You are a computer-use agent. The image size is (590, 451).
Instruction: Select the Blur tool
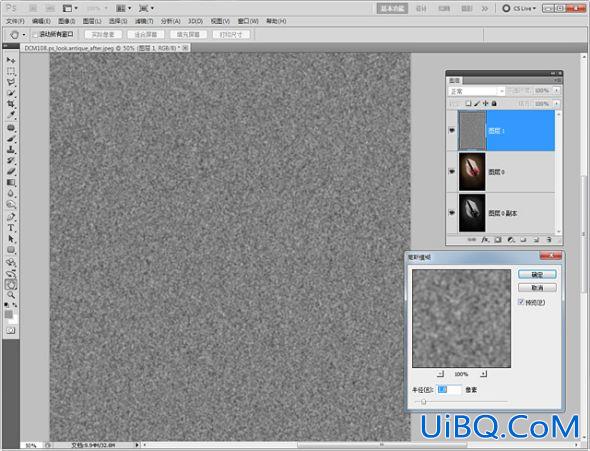click(x=11, y=194)
